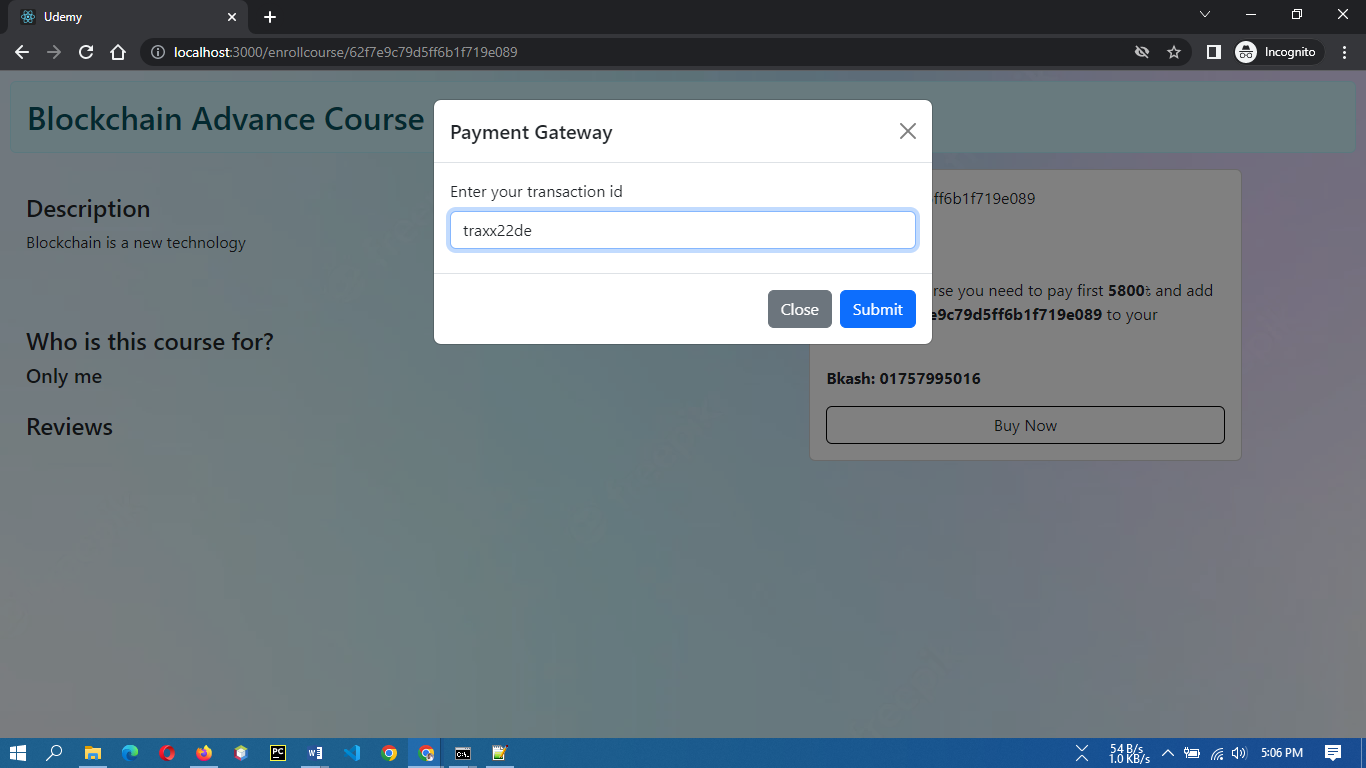Open site information for localhost

158,51
